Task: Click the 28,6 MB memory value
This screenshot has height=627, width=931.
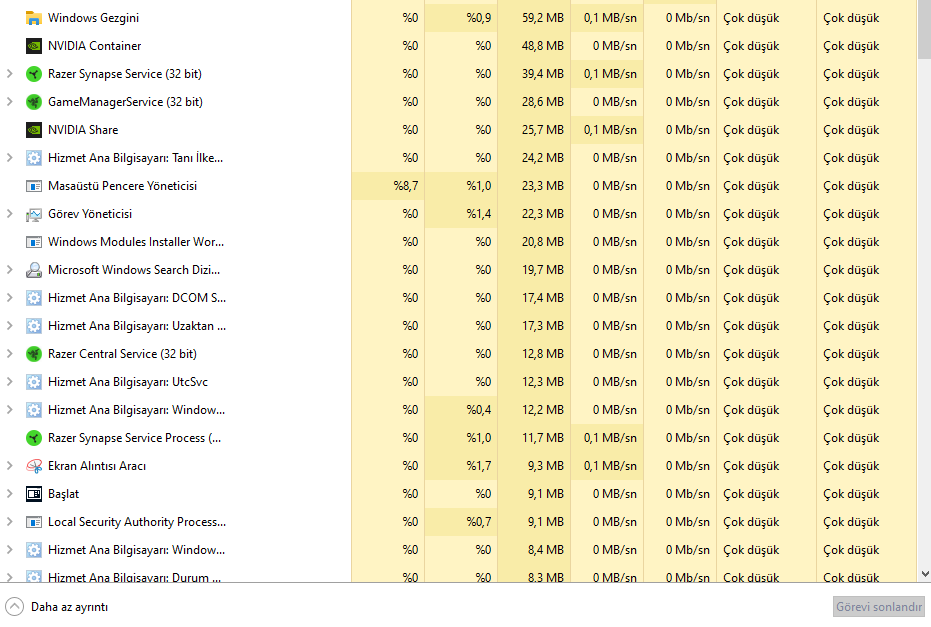Action: (543, 102)
